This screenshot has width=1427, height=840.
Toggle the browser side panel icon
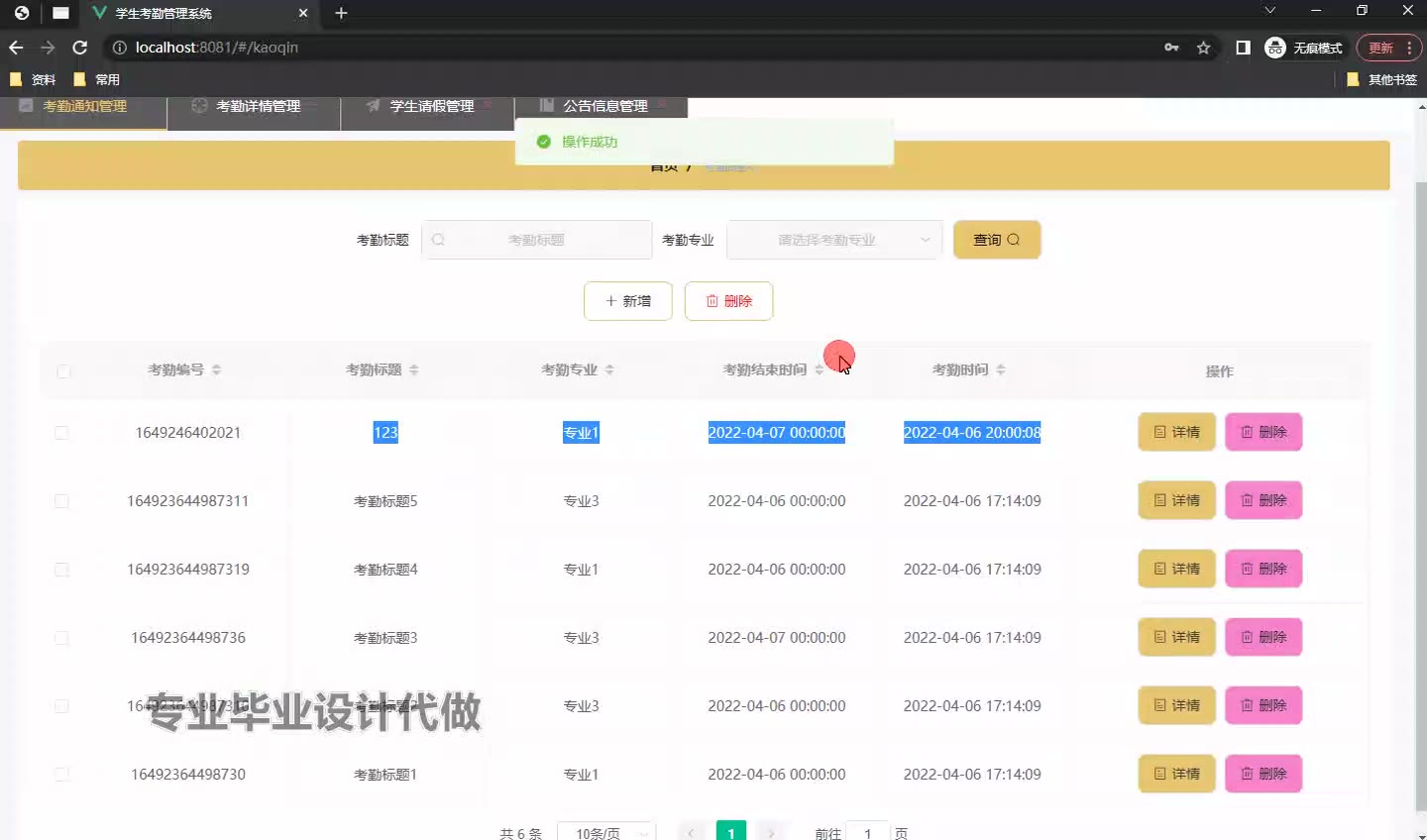(1243, 48)
